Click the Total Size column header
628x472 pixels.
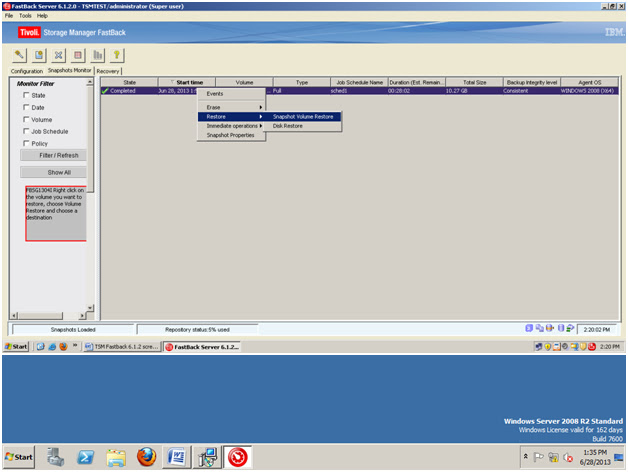coord(474,82)
